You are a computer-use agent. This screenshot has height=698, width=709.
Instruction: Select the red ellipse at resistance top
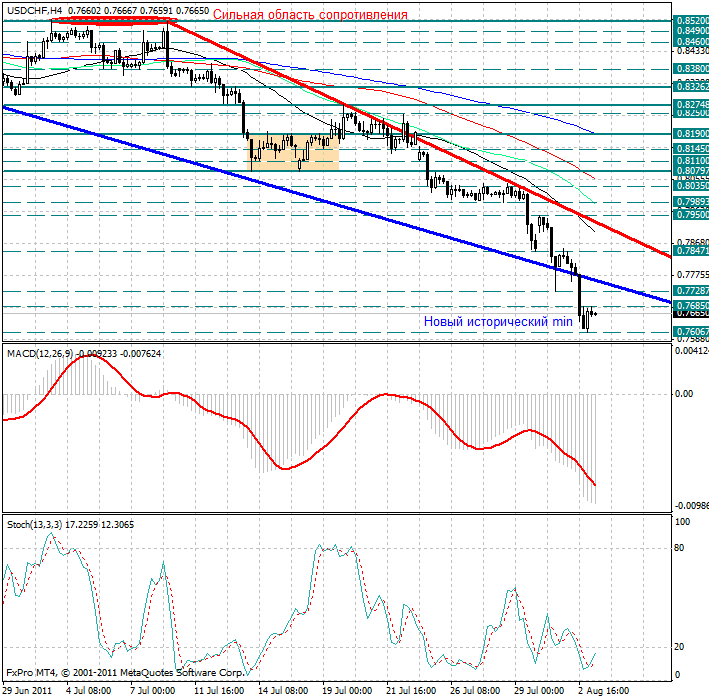(113, 20)
